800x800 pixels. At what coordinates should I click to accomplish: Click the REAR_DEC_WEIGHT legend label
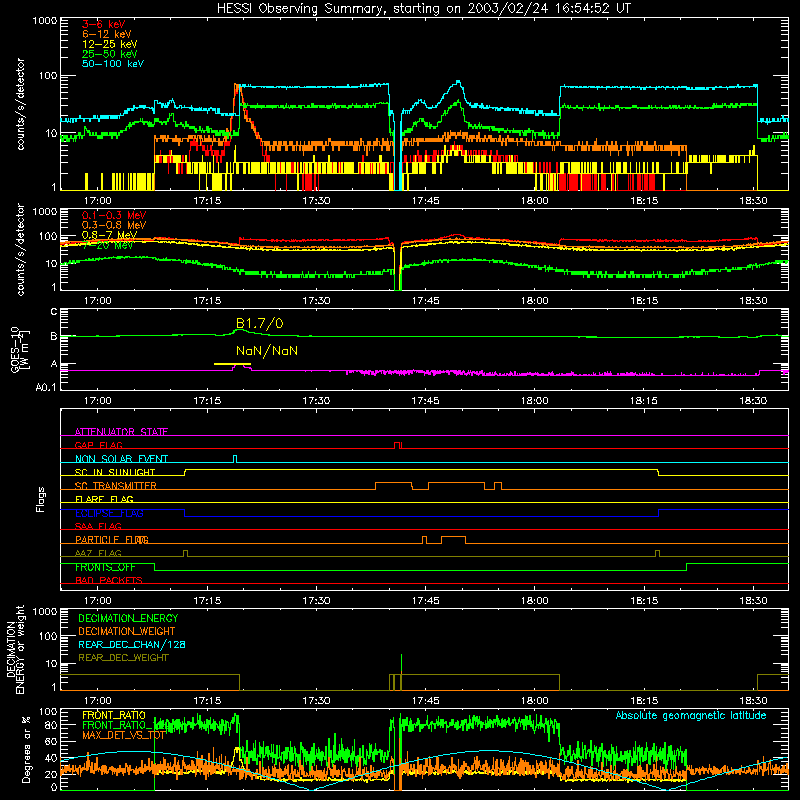point(123,658)
